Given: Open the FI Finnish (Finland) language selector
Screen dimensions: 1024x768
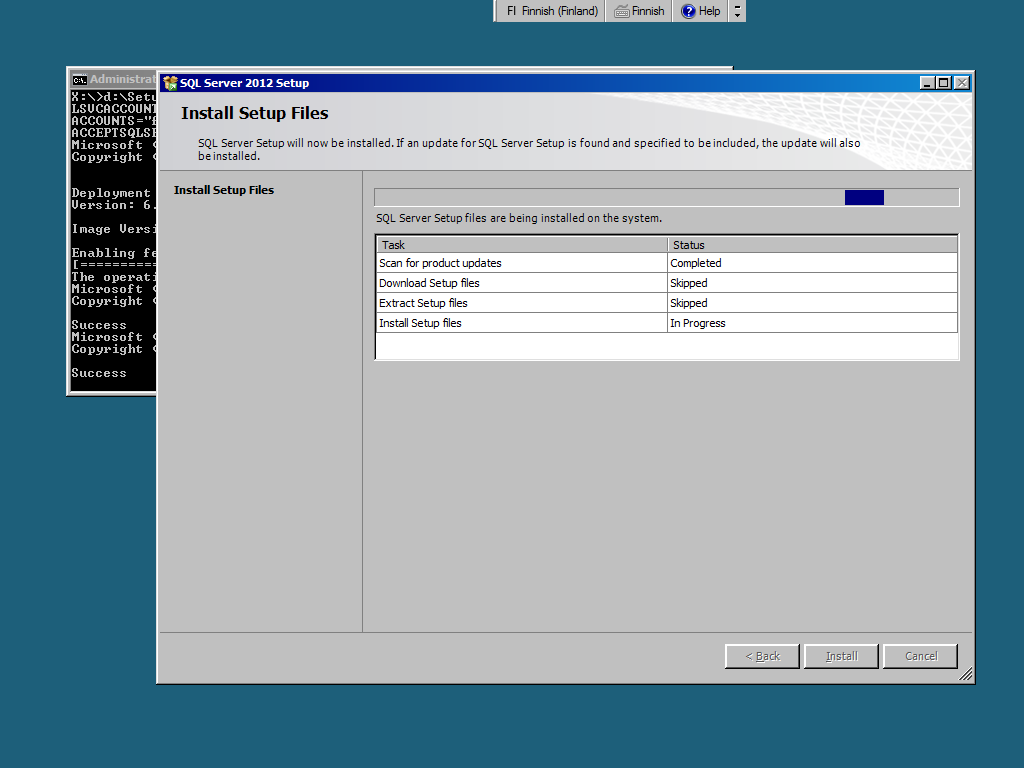Looking at the screenshot, I should tap(551, 11).
